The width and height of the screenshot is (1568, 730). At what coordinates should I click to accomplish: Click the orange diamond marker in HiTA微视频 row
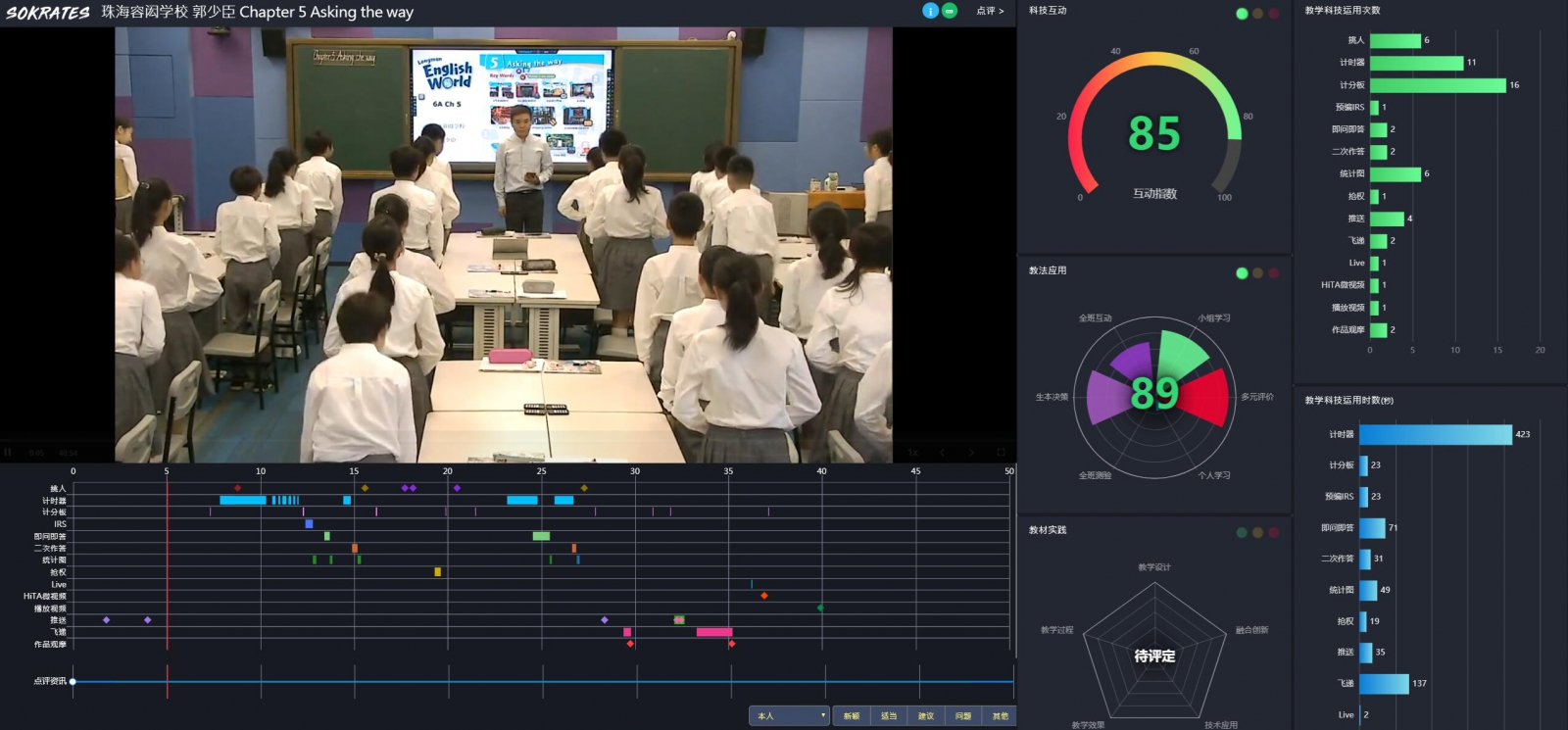(x=764, y=596)
